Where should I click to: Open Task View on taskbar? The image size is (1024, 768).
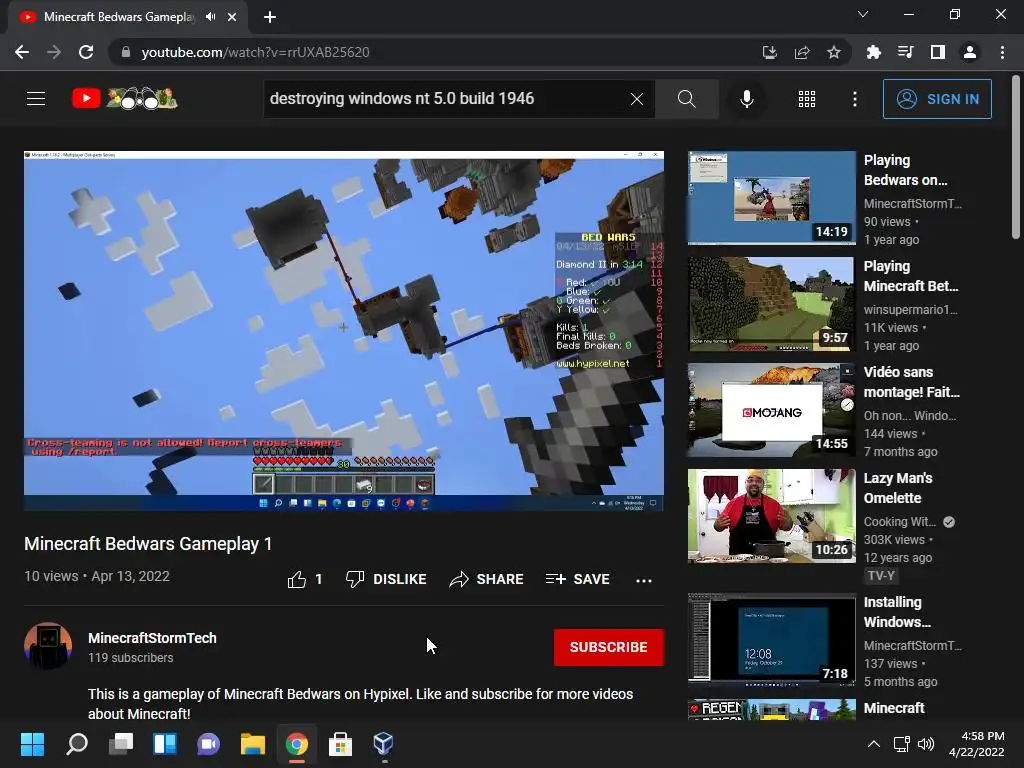(x=121, y=744)
